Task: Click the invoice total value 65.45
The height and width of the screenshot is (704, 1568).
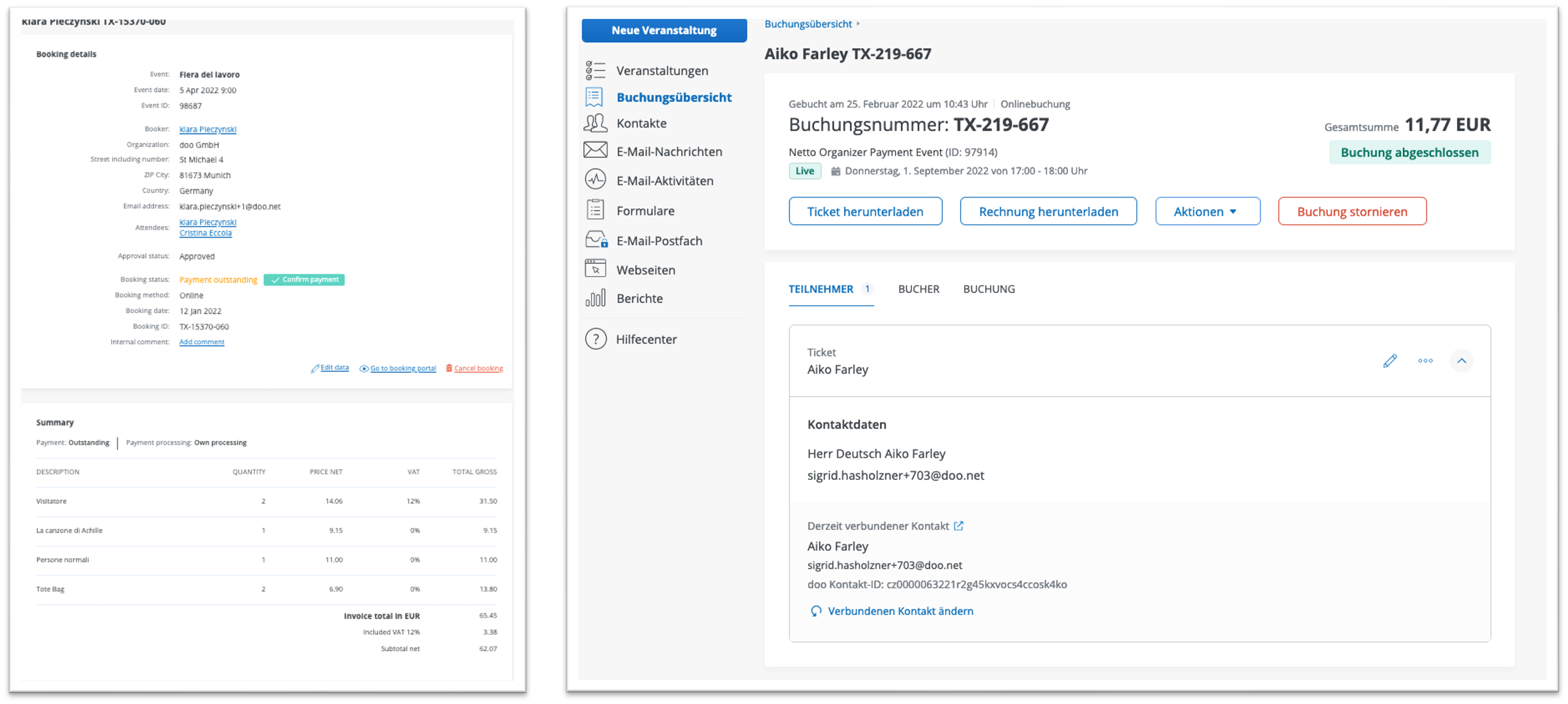Action: [x=488, y=615]
